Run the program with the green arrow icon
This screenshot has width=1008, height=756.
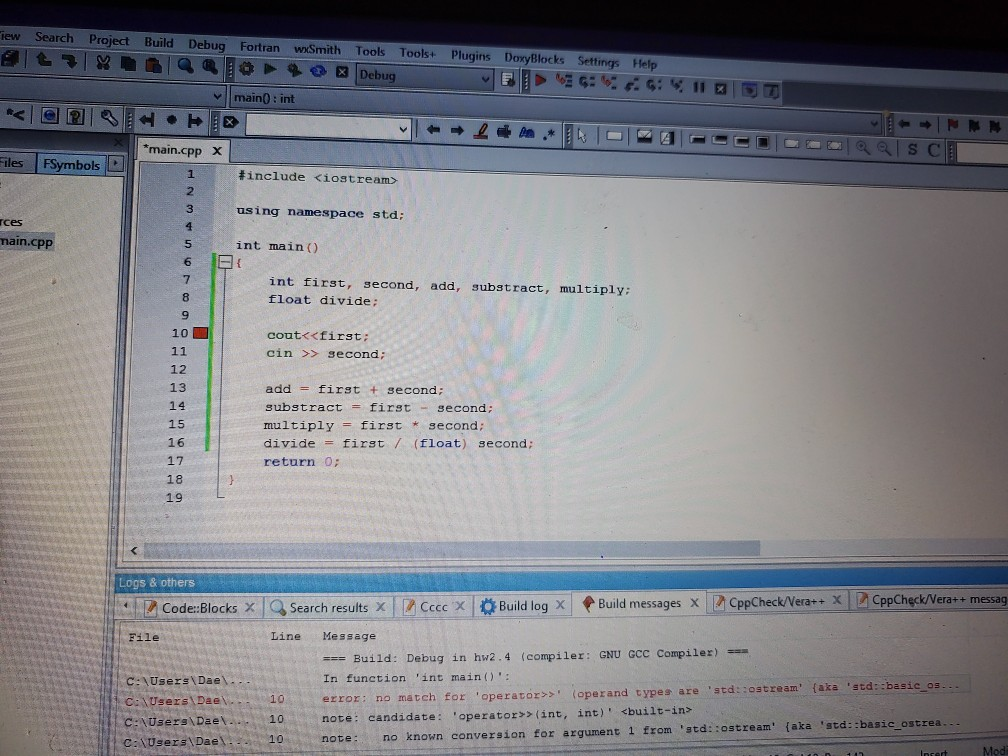(268, 71)
